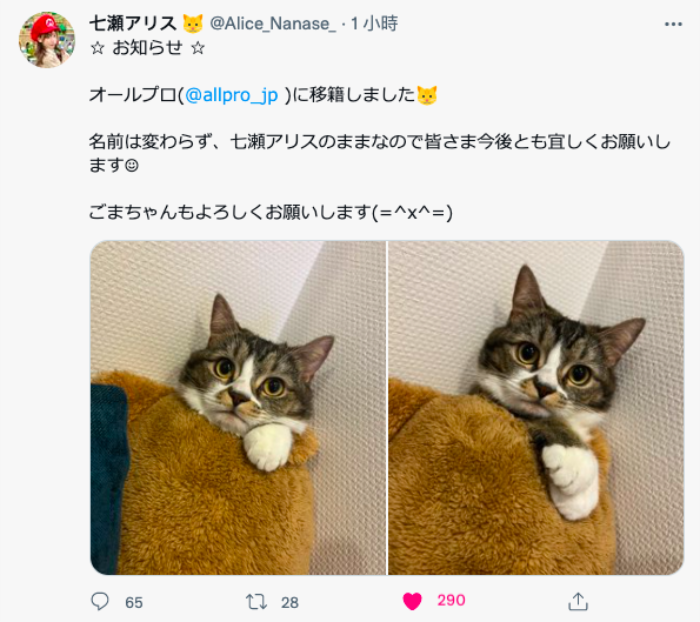This screenshot has width=700, height=622.
Task: View the right cat photo
Action: [536, 408]
